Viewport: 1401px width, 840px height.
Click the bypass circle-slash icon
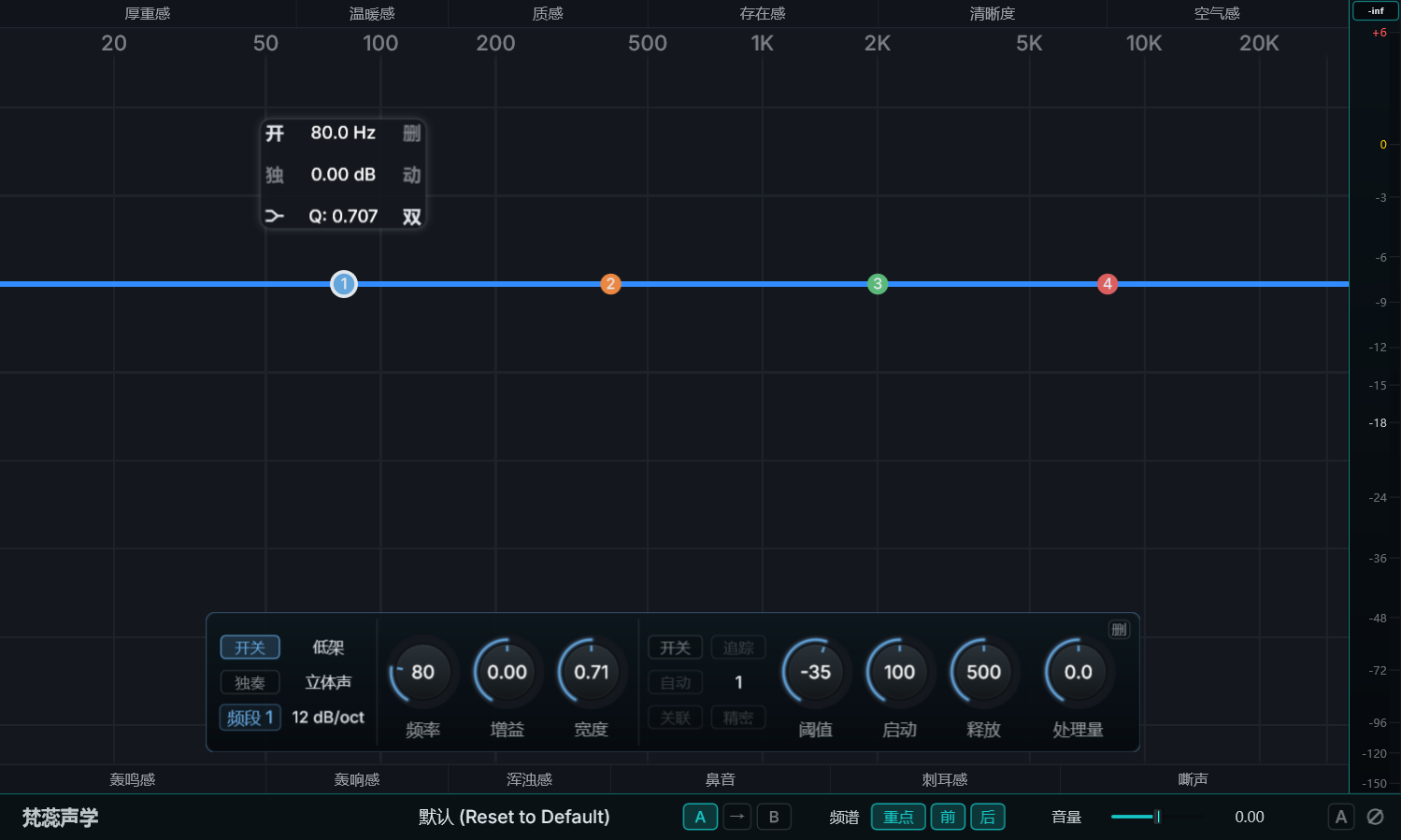(1376, 817)
